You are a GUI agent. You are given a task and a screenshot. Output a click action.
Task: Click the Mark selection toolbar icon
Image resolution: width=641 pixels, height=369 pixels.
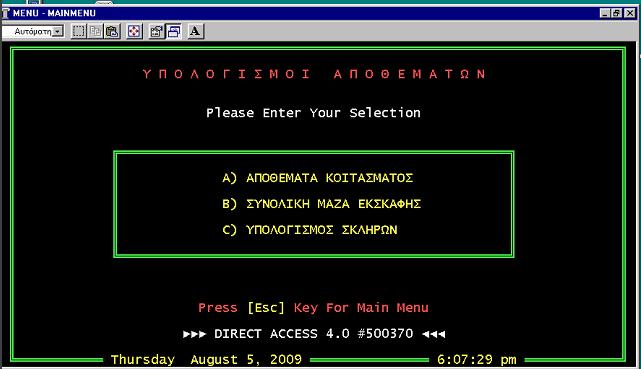(78, 31)
